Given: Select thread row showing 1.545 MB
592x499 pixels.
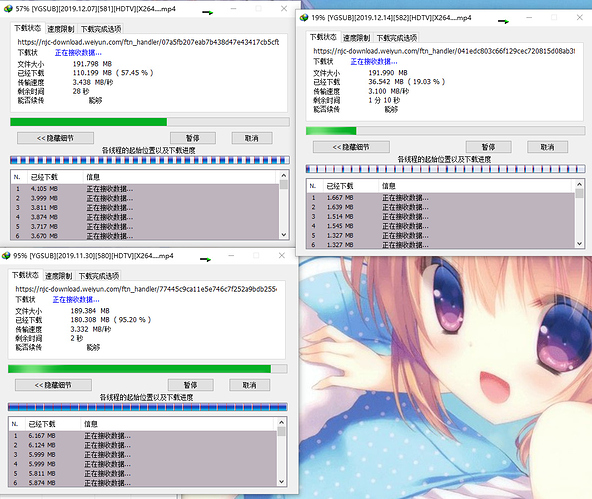Looking at the screenshot, I should [441, 226].
